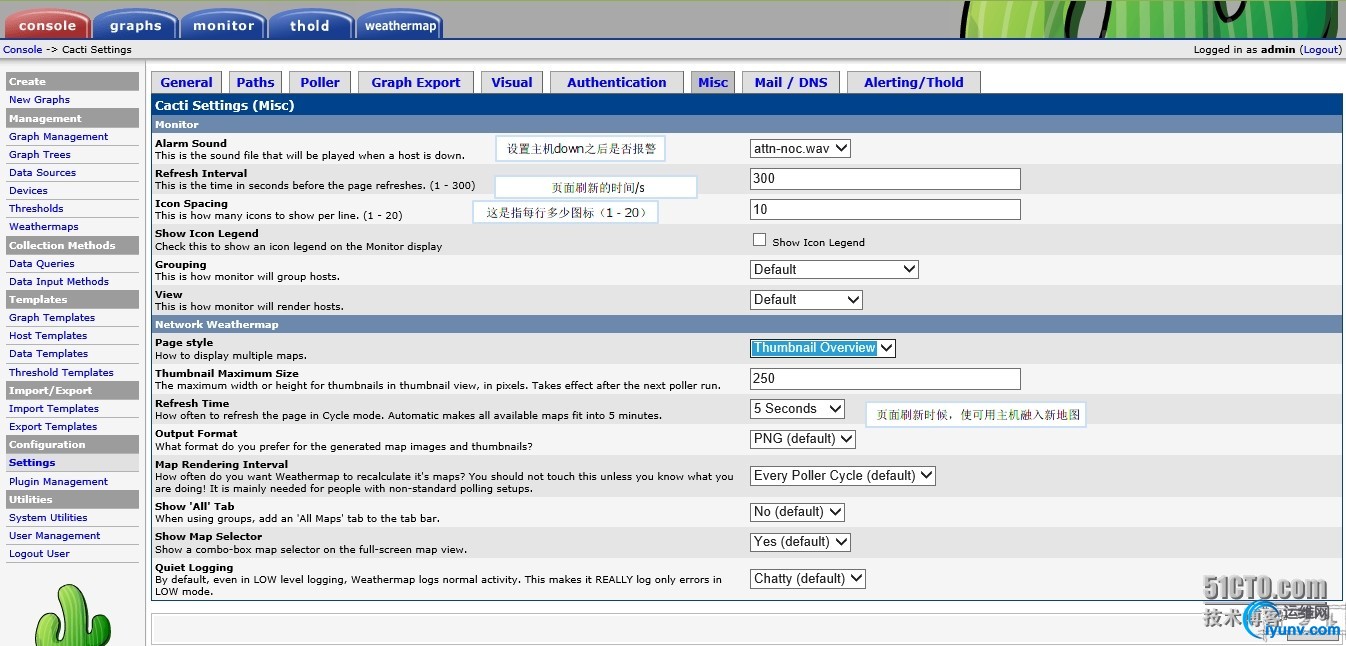Screen dimensions: 1346x646
Task: Open the Page style dropdown
Action: (823, 348)
